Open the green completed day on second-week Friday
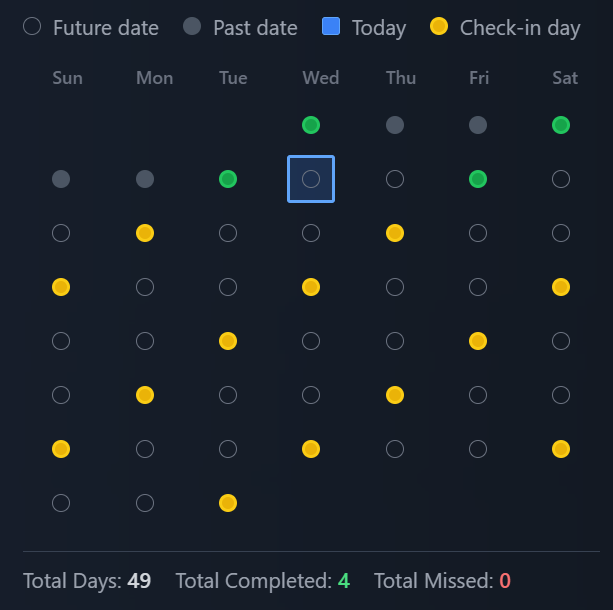Viewport: 613px width, 610px height. click(x=478, y=179)
